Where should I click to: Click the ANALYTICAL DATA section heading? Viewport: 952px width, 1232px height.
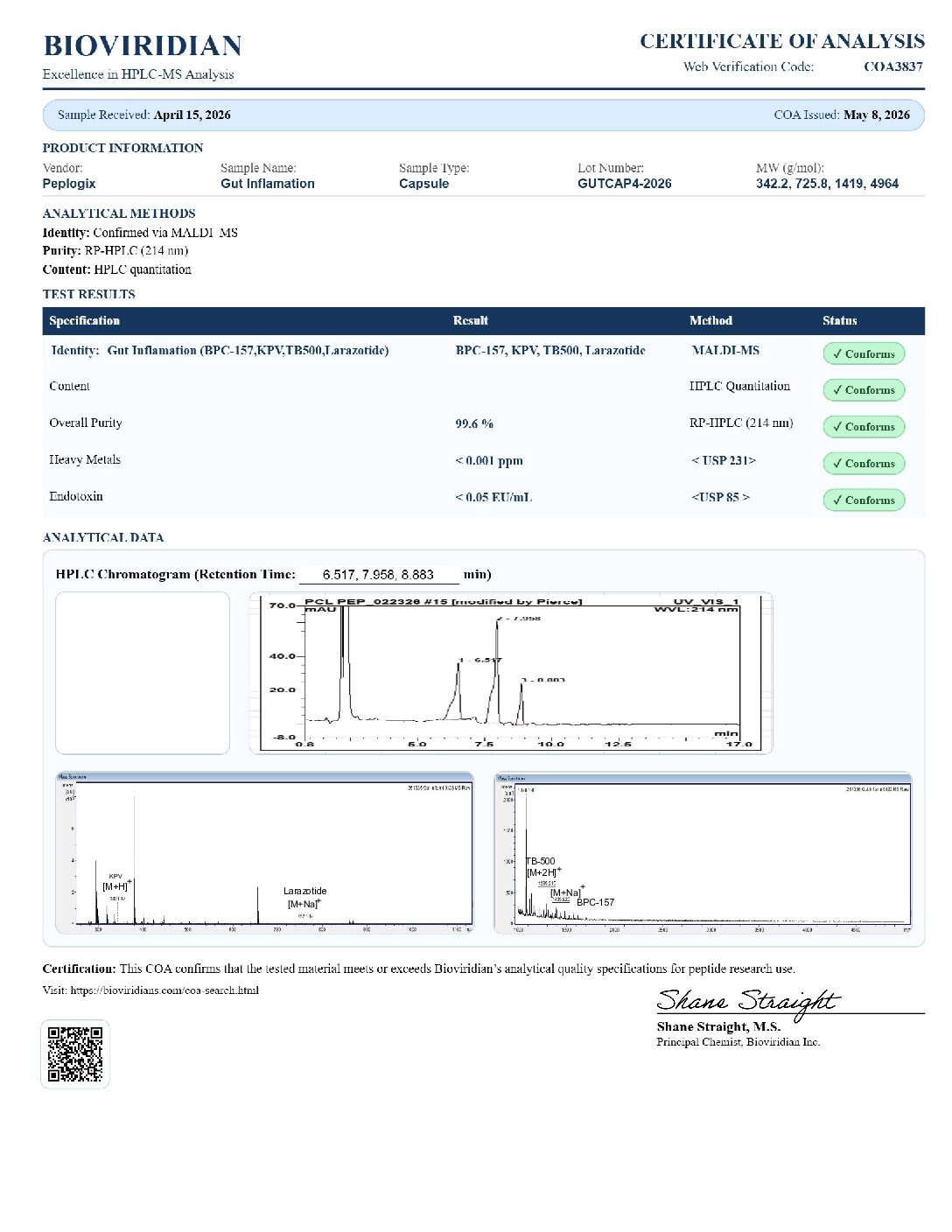point(103,537)
